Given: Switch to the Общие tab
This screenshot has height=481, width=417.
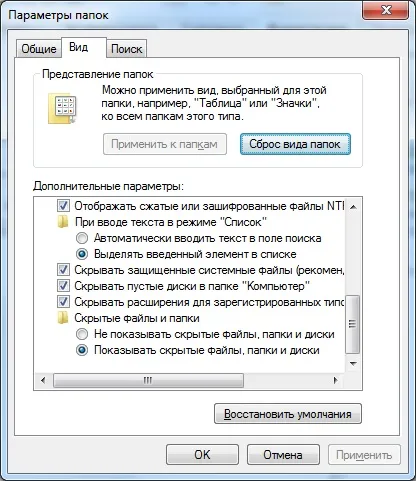Looking at the screenshot, I should click(39, 49).
